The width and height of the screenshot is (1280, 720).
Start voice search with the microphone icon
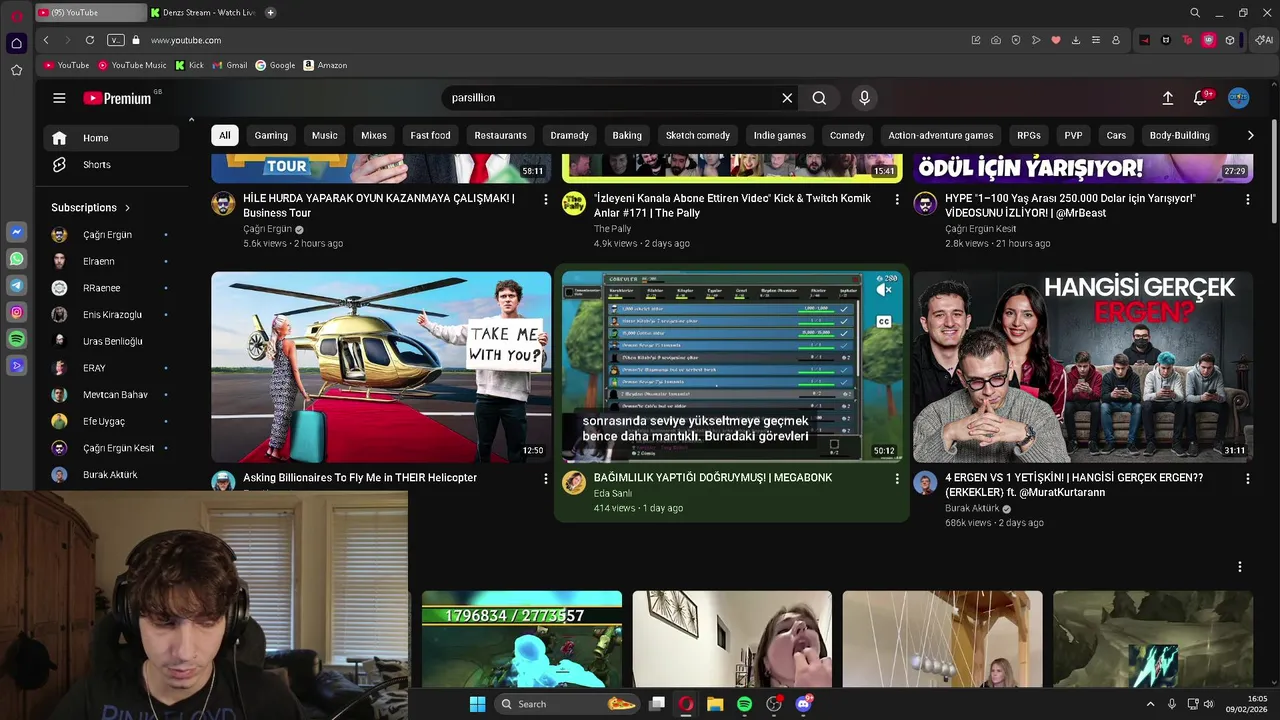pos(865,98)
